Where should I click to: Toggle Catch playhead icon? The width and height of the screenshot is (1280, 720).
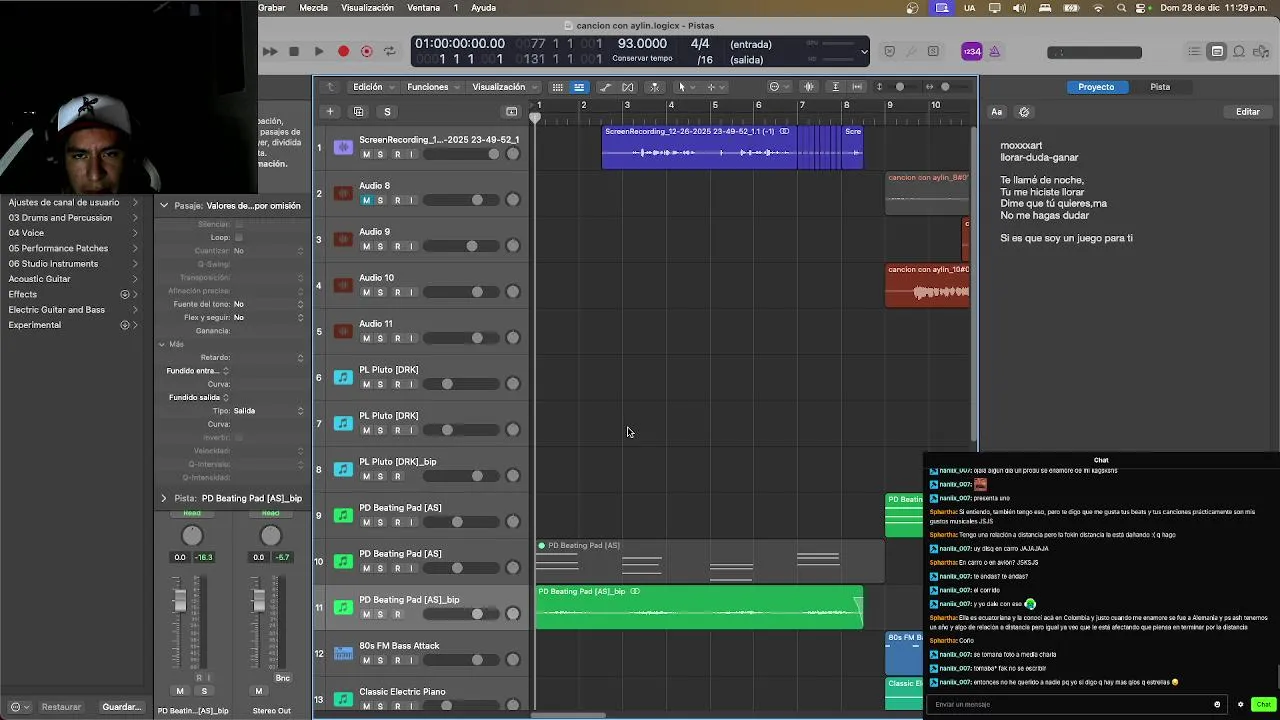tap(655, 87)
